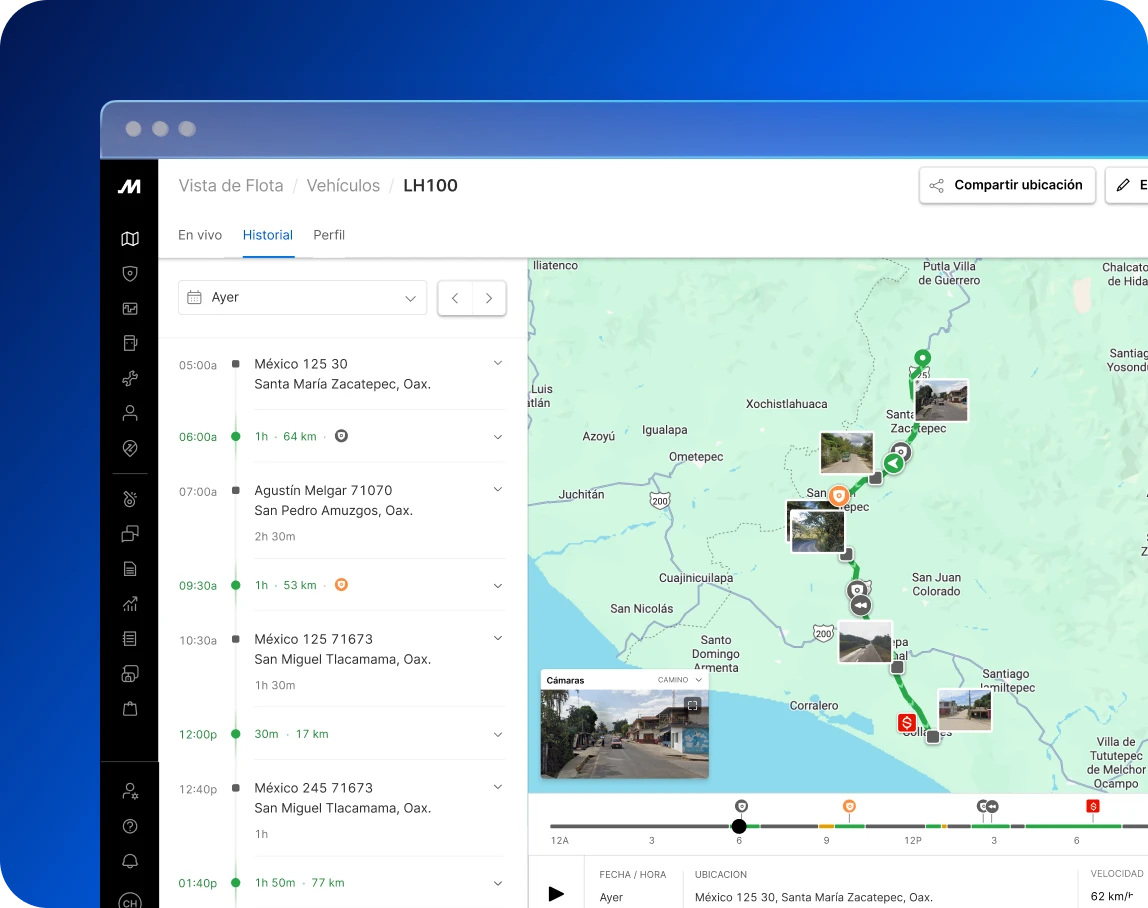Screen dimensions: 1148x908
Task: Click the Compartir ubicación button
Action: (x=1007, y=185)
